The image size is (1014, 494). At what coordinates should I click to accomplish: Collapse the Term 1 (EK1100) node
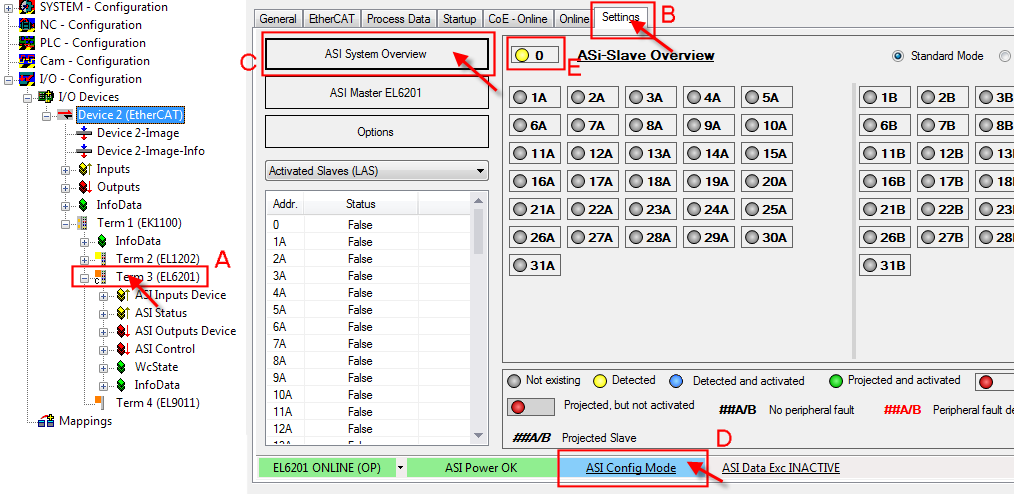point(65,224)
